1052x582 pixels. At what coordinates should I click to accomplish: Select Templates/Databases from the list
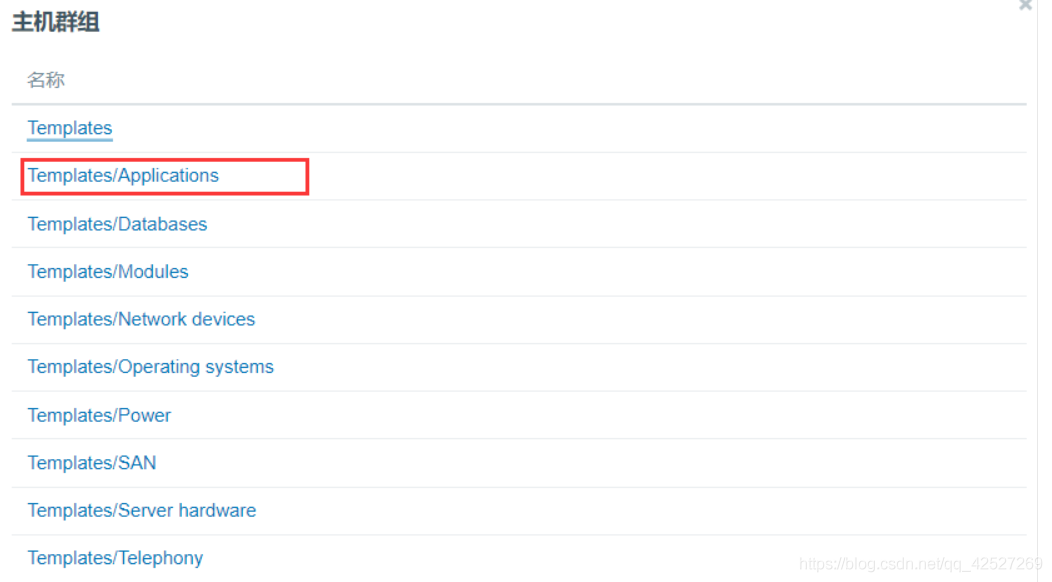pyautogui.click(x=117, y=224)
